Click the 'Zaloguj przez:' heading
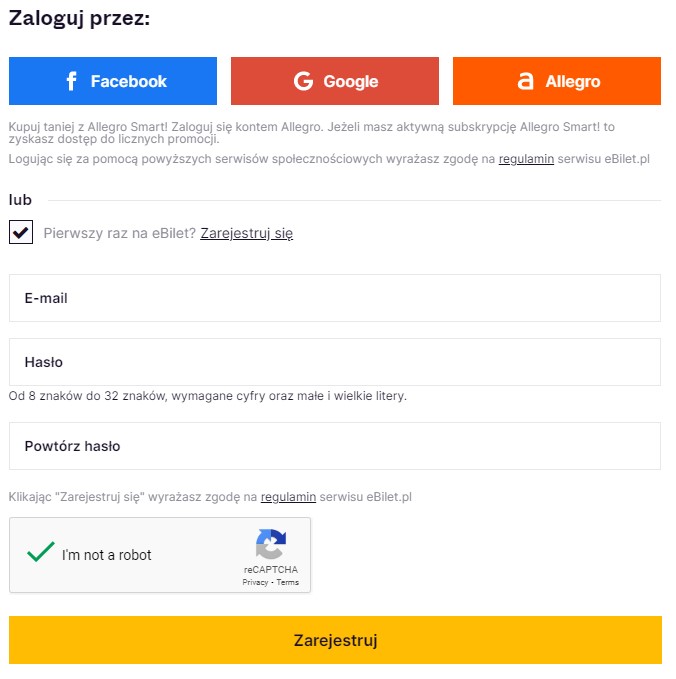This screenshot has width=676, height=679. 79,19
